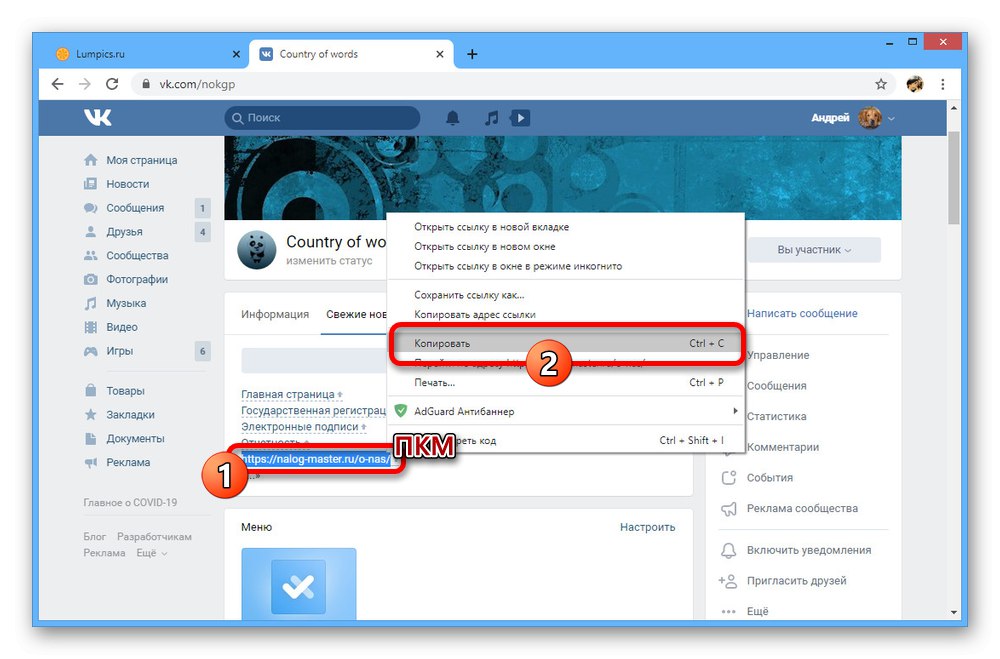Click Пригласить друзей

783,581
